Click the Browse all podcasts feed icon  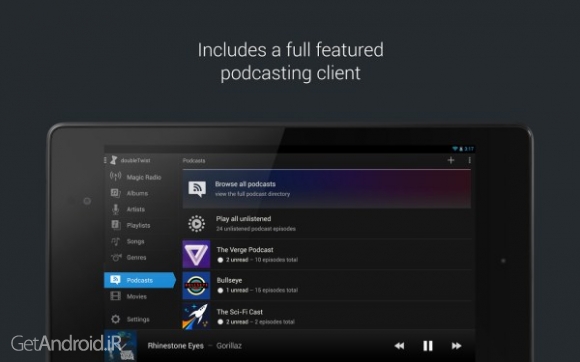[197, 189]
